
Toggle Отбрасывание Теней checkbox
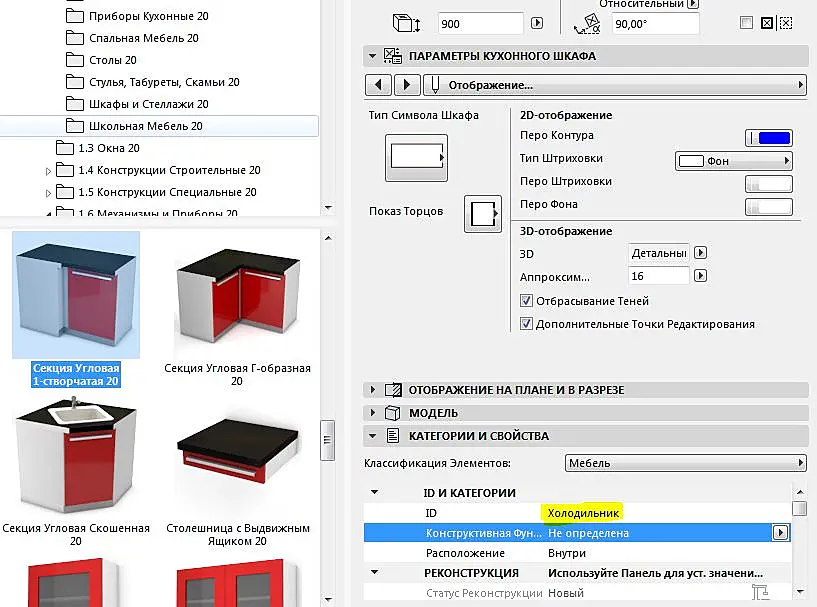pyautogui.click(x=526, y=301)
